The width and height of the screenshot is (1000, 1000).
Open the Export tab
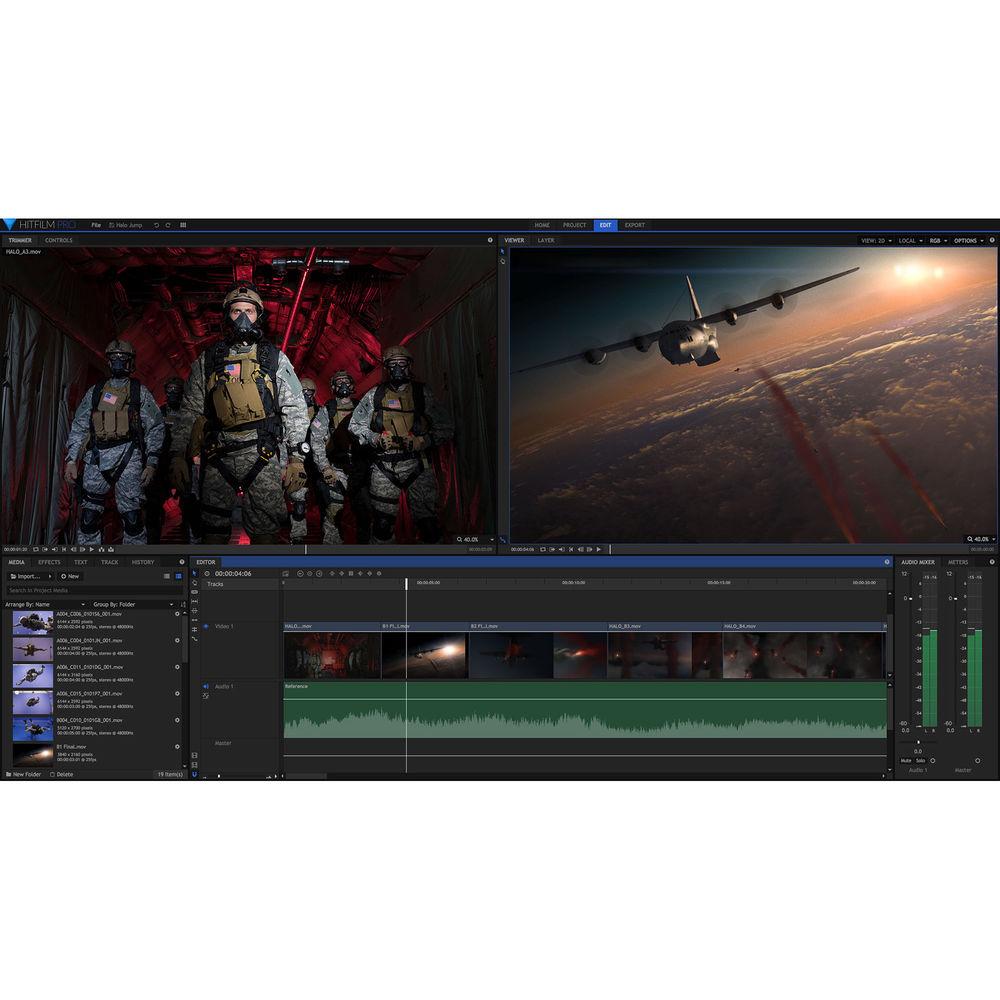(634, 225)
